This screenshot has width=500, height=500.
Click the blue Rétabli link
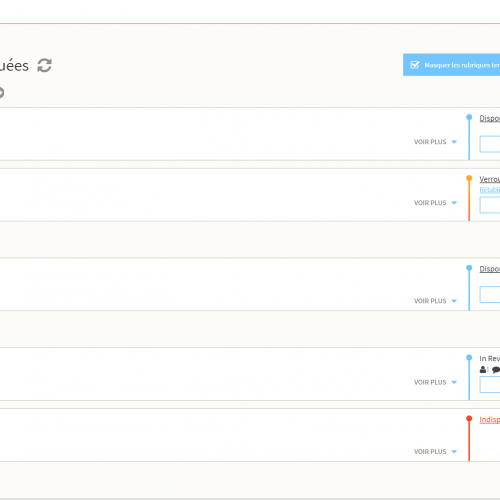pyautogui.click(x=490, y=190)
